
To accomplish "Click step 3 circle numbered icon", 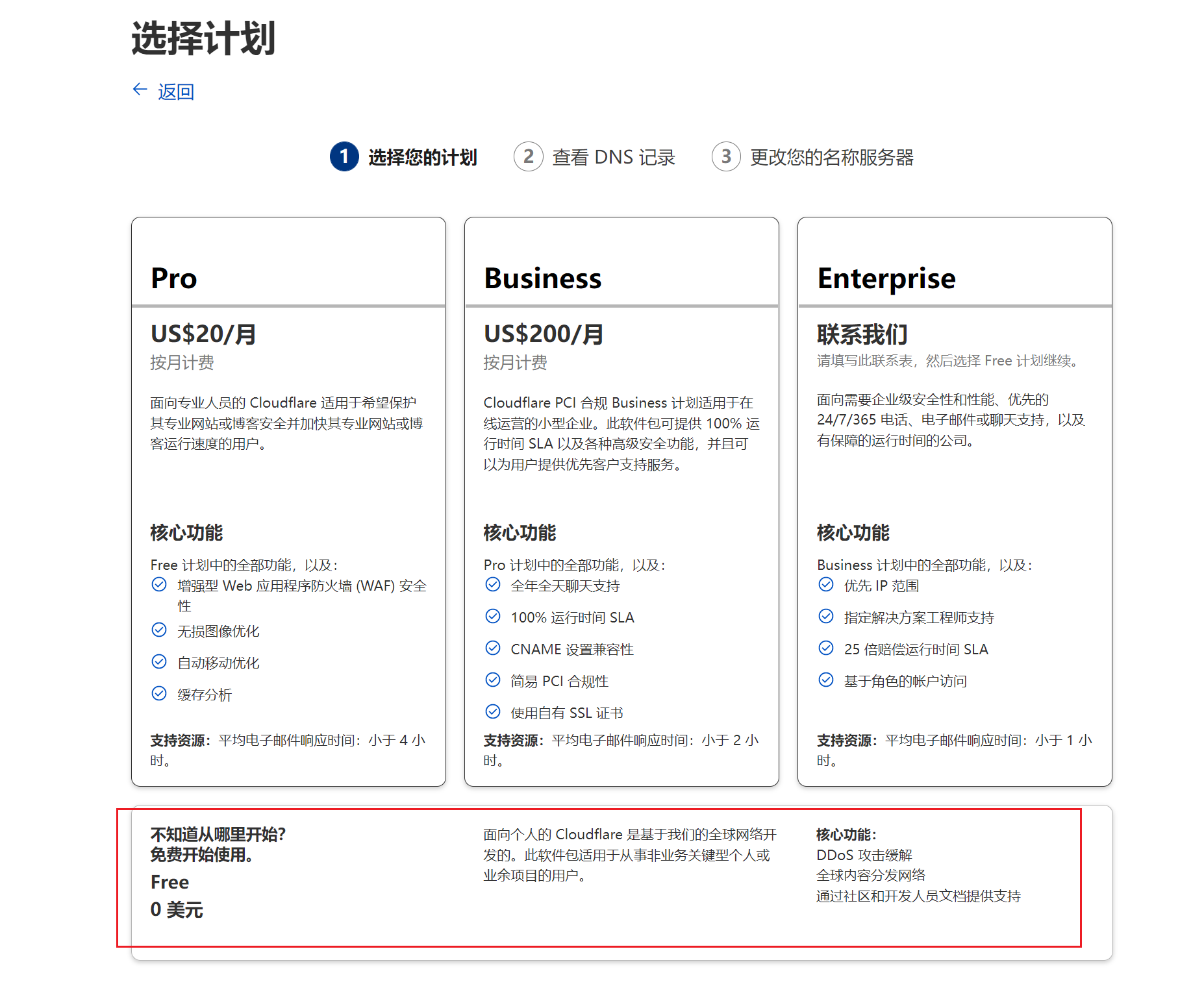I will pyautogui.click(x=726, y=156).
